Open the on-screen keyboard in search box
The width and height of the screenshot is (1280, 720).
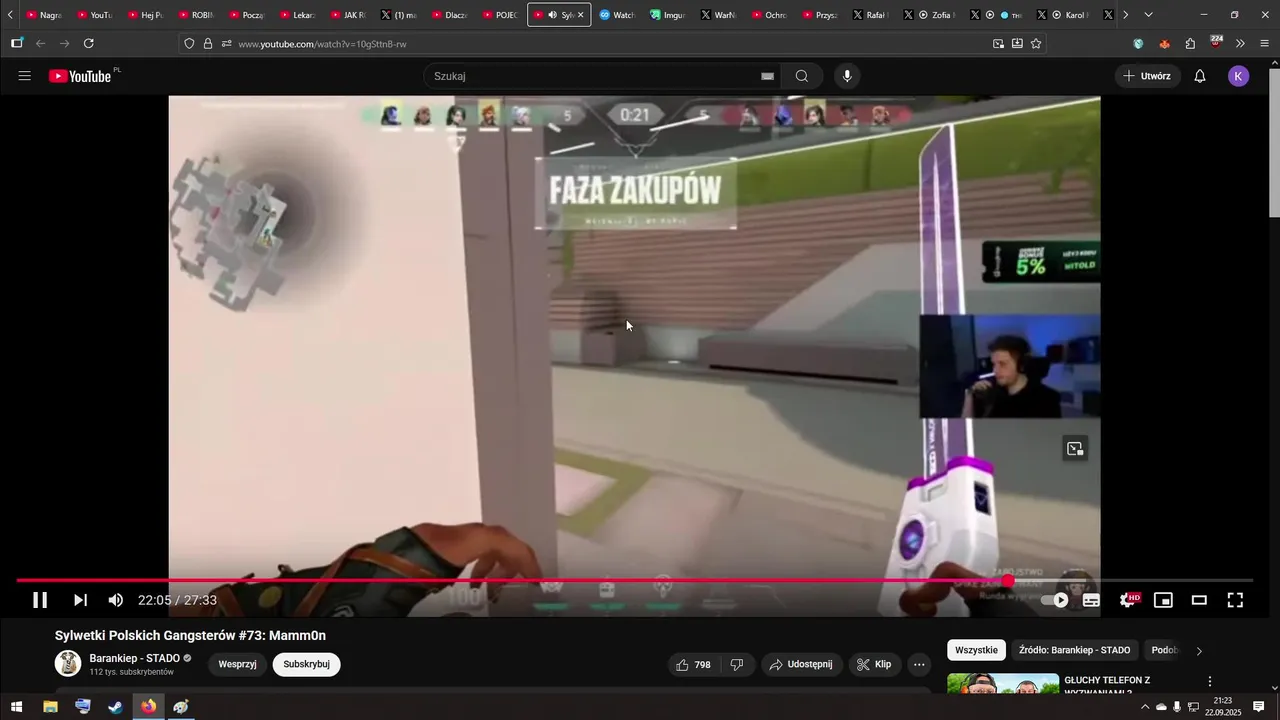[767, 76]
